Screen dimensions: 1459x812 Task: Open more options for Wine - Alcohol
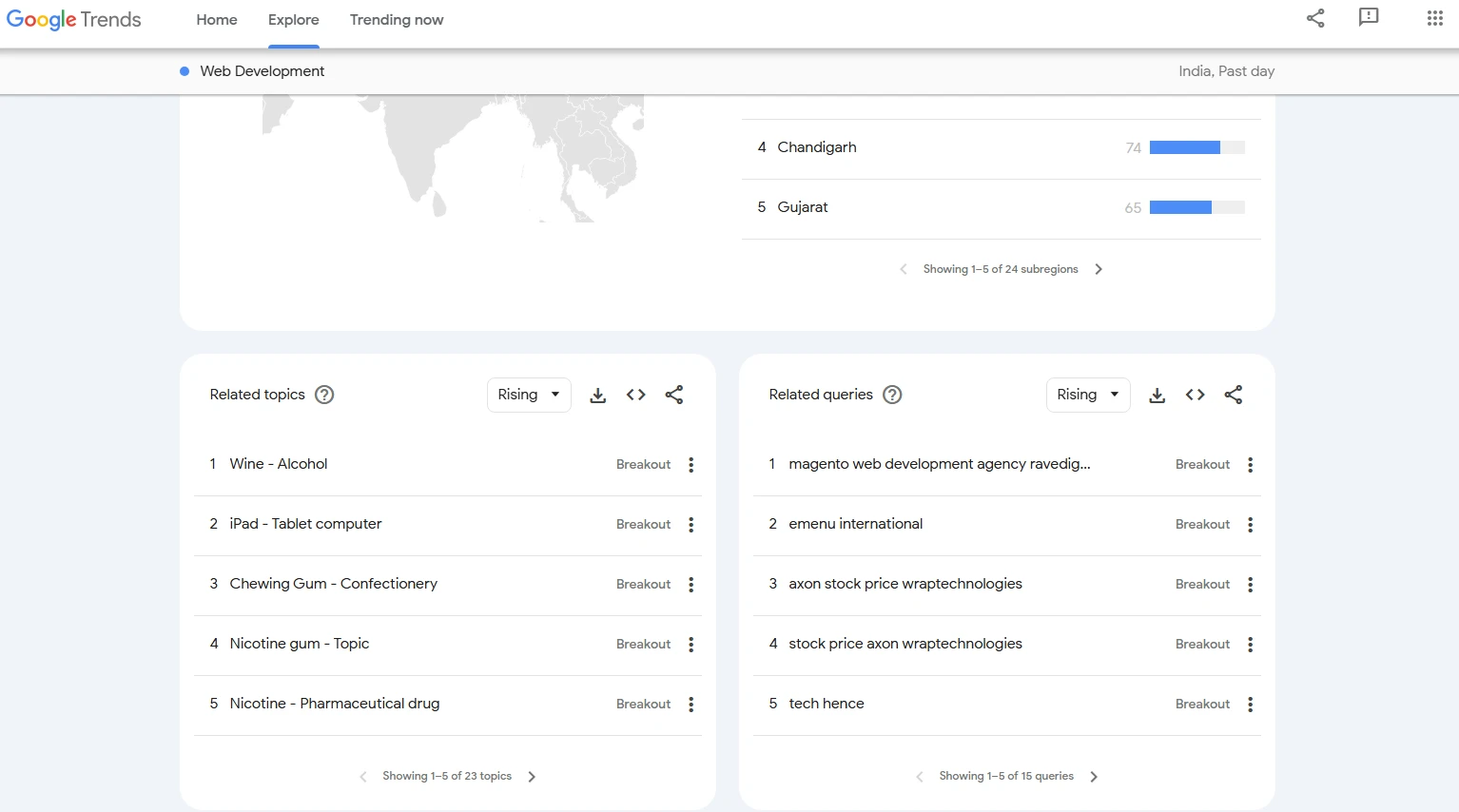pos(691,465)
